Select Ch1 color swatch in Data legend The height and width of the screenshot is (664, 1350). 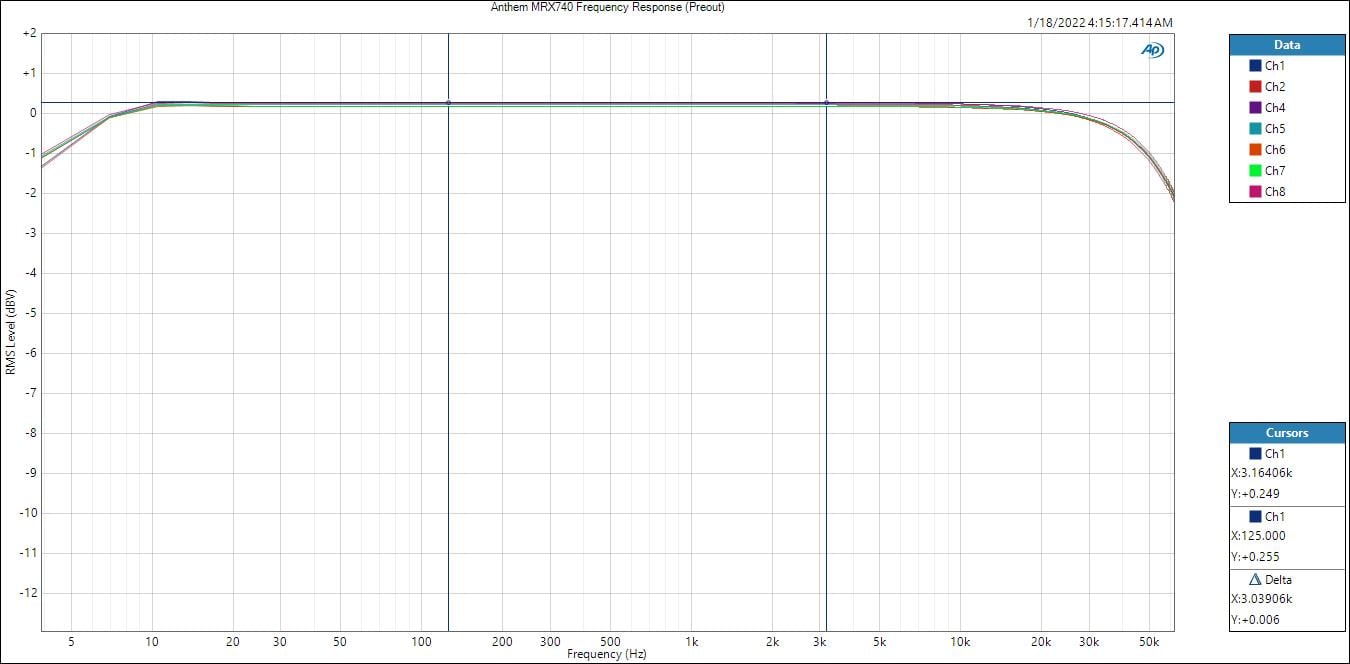click(x=1255, y=66)
